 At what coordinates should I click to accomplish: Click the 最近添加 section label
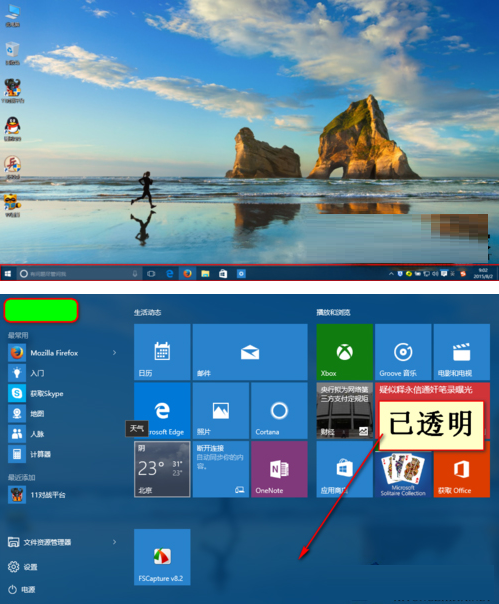[x=22, y=477]
